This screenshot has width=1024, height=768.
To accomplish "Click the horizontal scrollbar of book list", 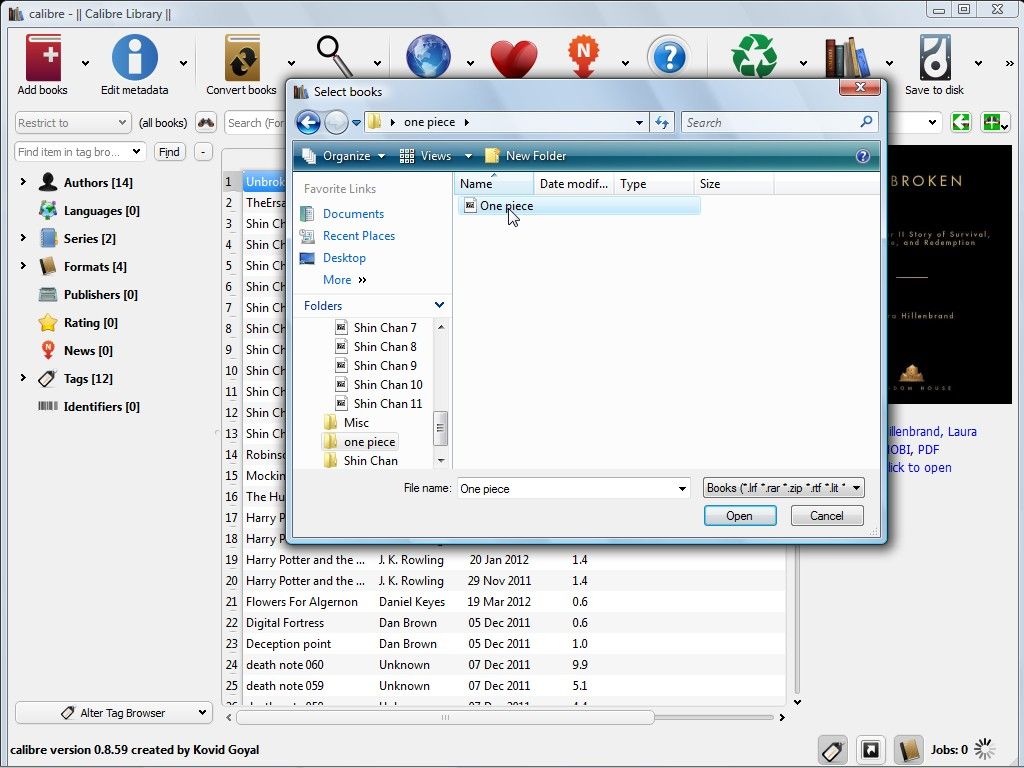I will pyautogui.click(x=445, y=717).
